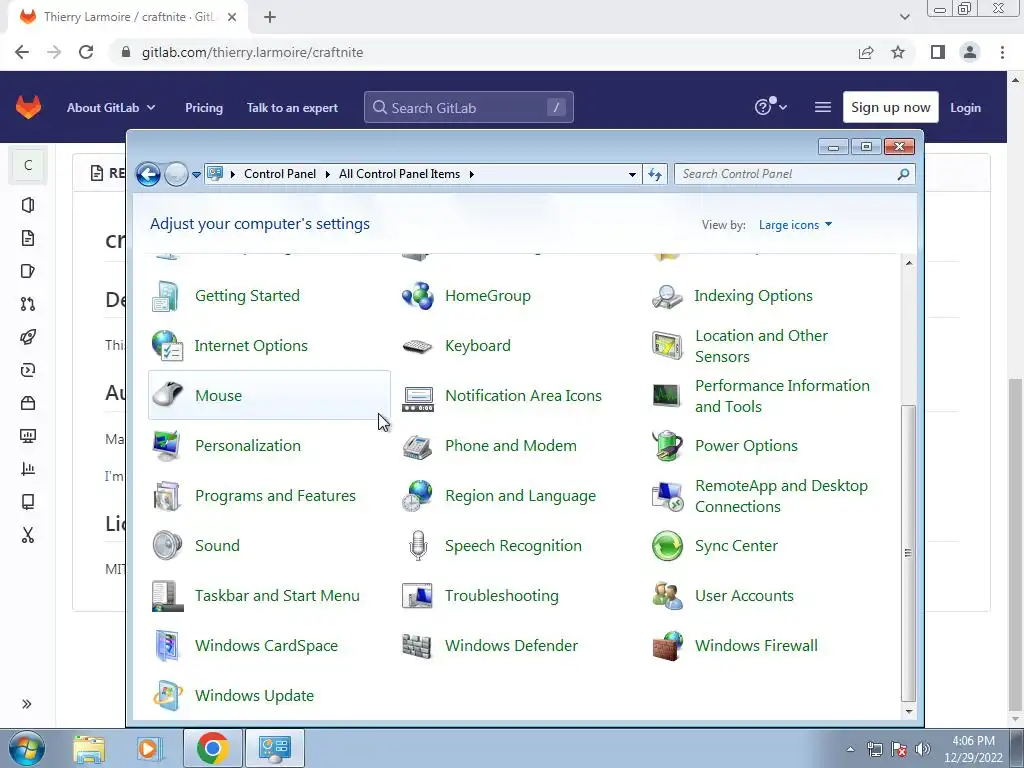Click the Chrome address bar URL
This screenshot has height=768, width=1024.
(252, 52)
